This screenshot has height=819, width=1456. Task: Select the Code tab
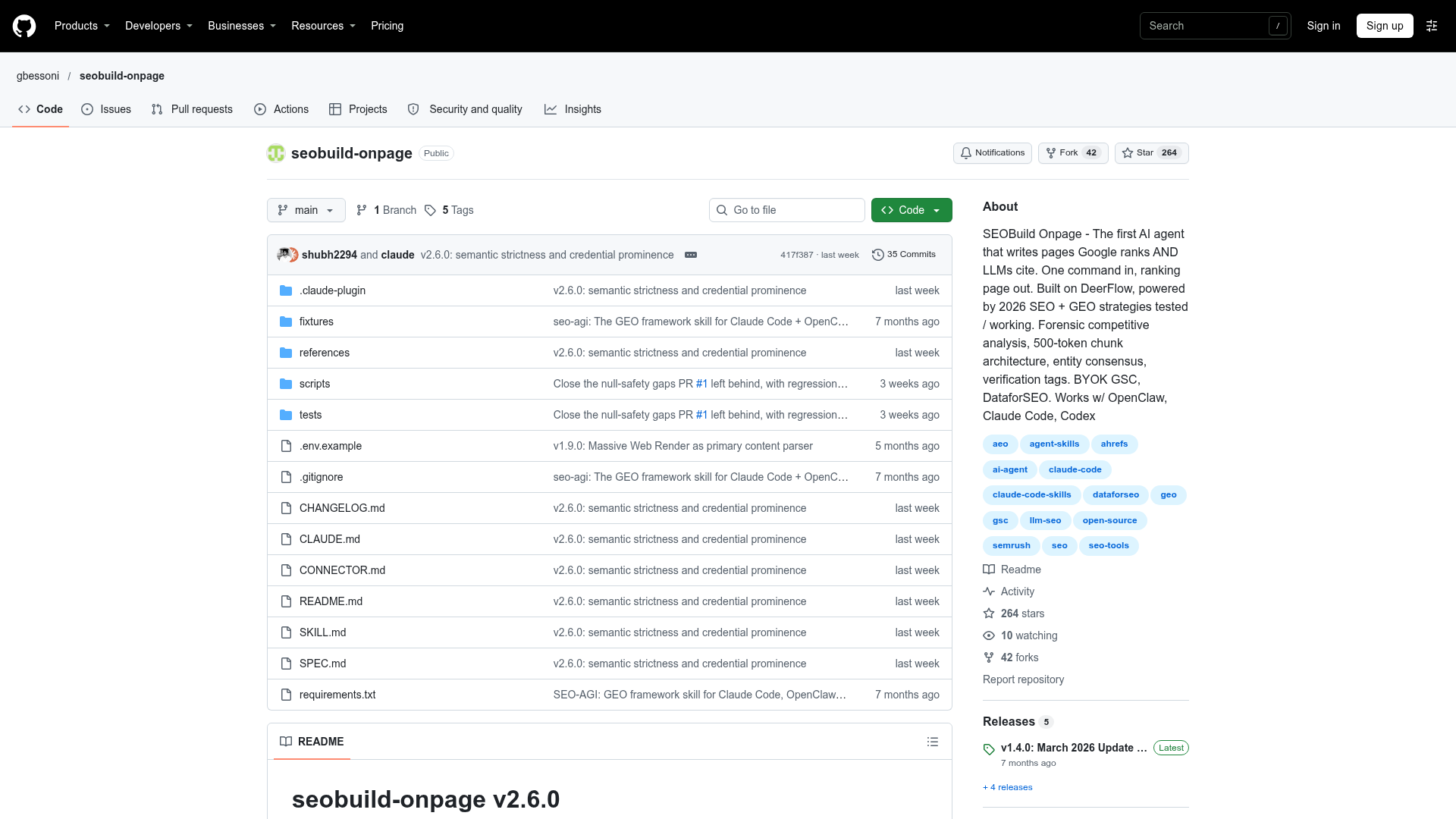pos(41,109)
